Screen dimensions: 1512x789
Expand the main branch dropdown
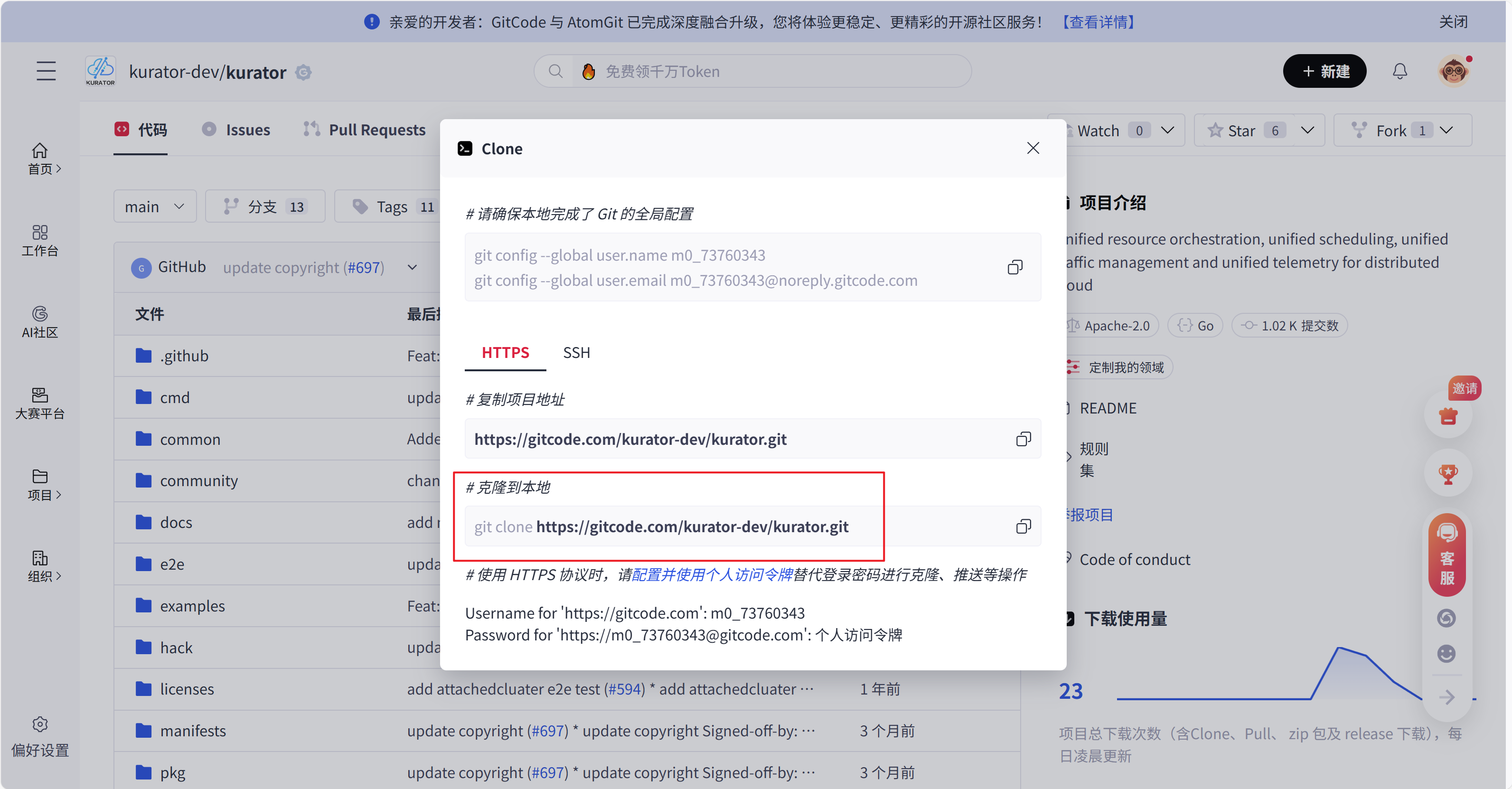[x=154, y=206]
